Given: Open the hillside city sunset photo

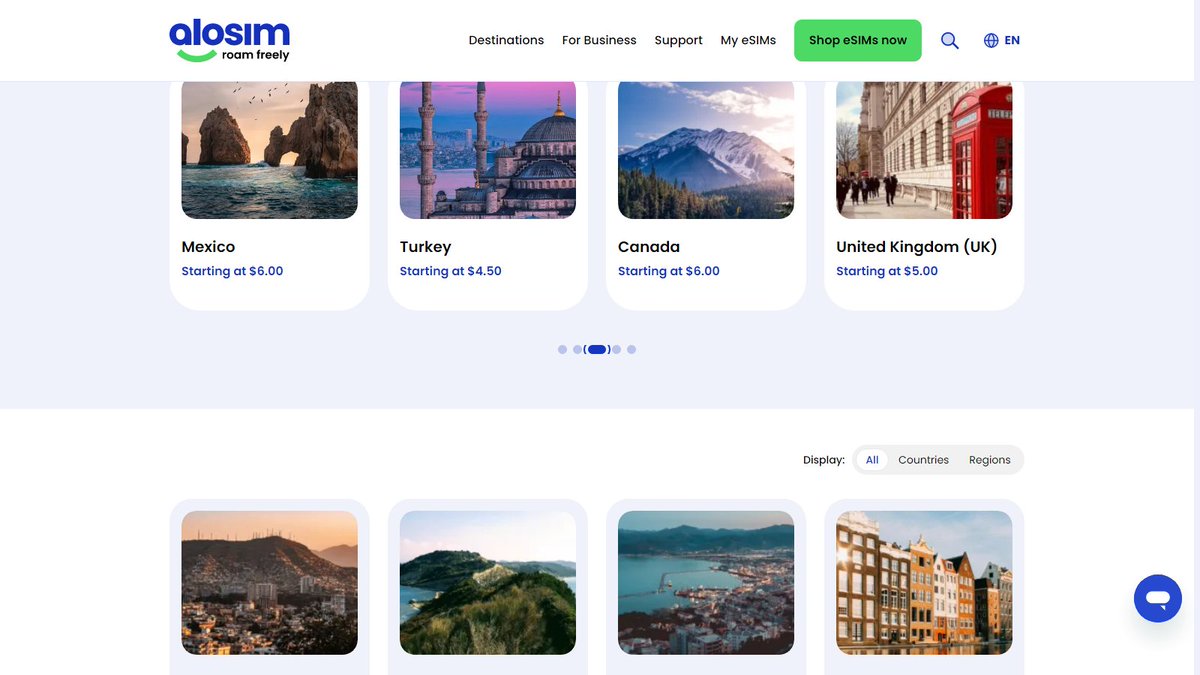Looking at the screenshot, I should click(x=269, y=583).
